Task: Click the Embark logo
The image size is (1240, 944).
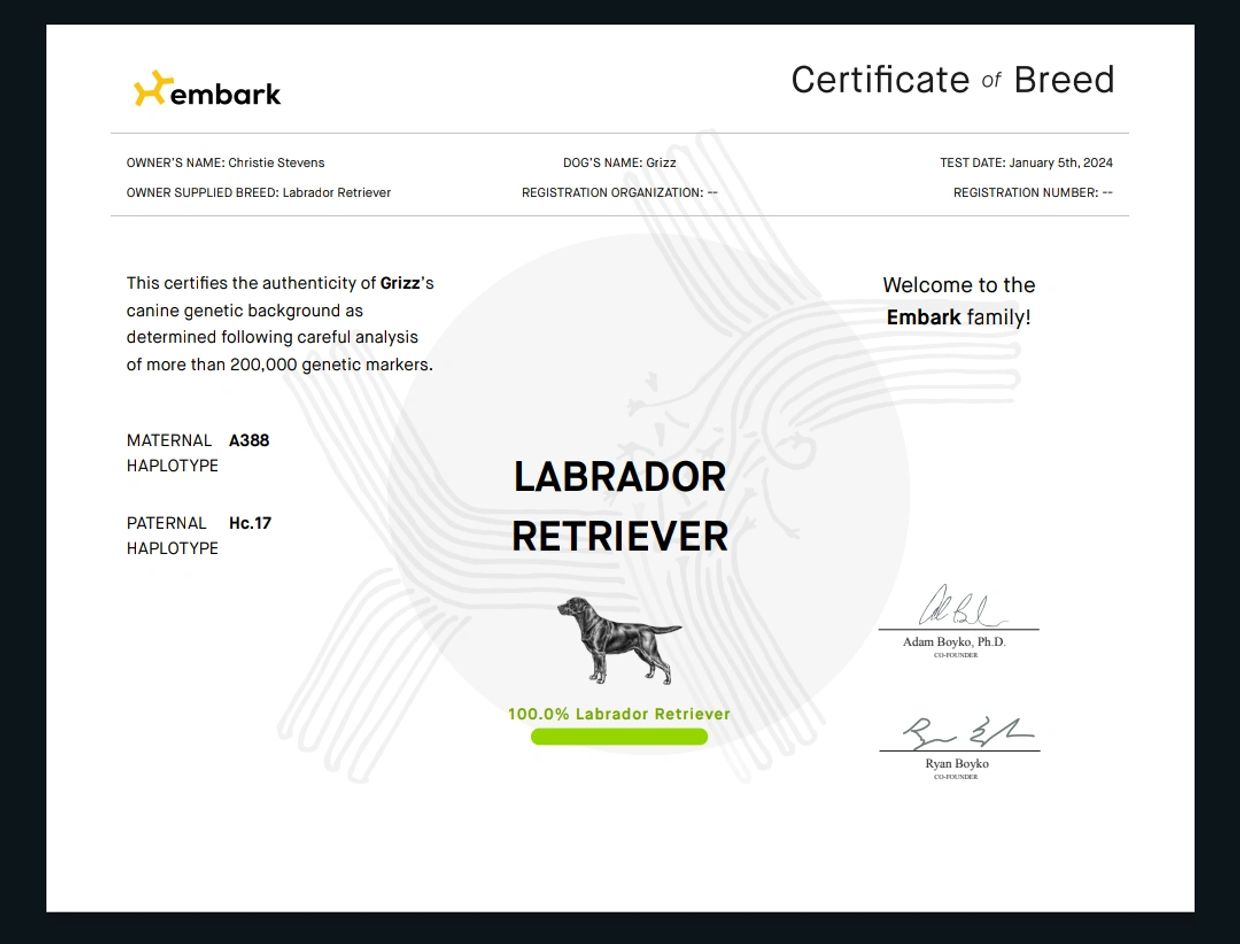Action: (208, 90)
